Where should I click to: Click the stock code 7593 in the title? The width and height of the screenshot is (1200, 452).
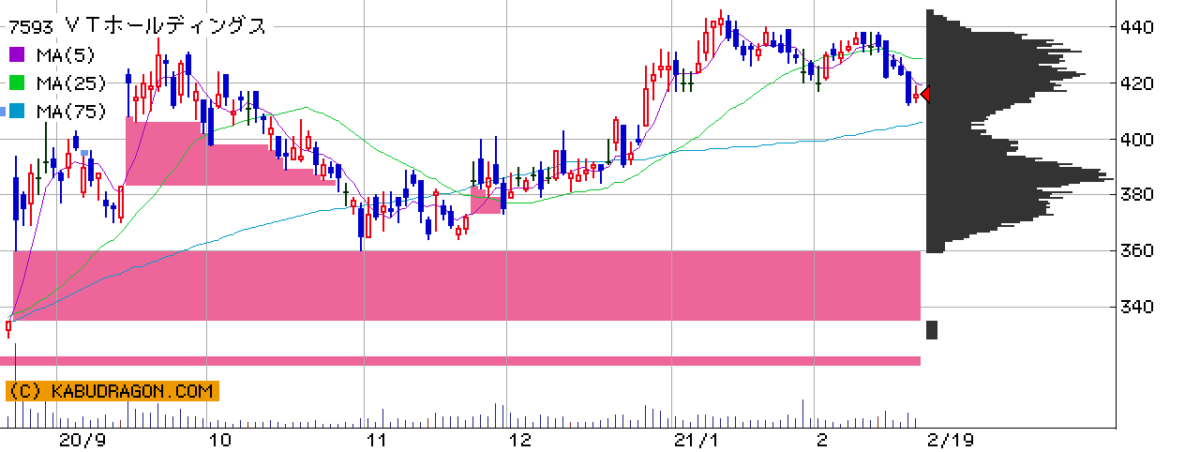29,26
